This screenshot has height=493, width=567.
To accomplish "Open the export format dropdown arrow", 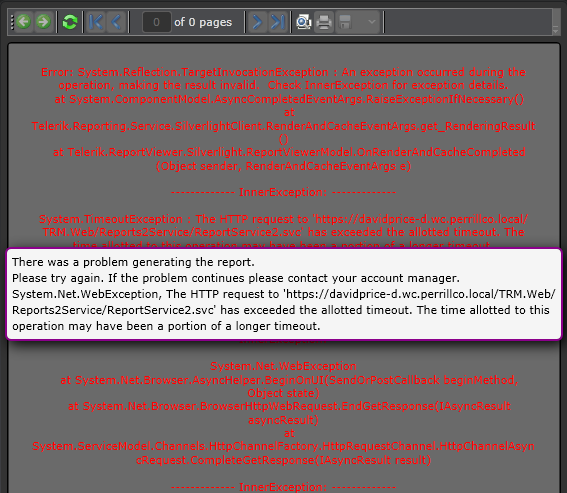I will pyautogui.click(x=371, y=22).
